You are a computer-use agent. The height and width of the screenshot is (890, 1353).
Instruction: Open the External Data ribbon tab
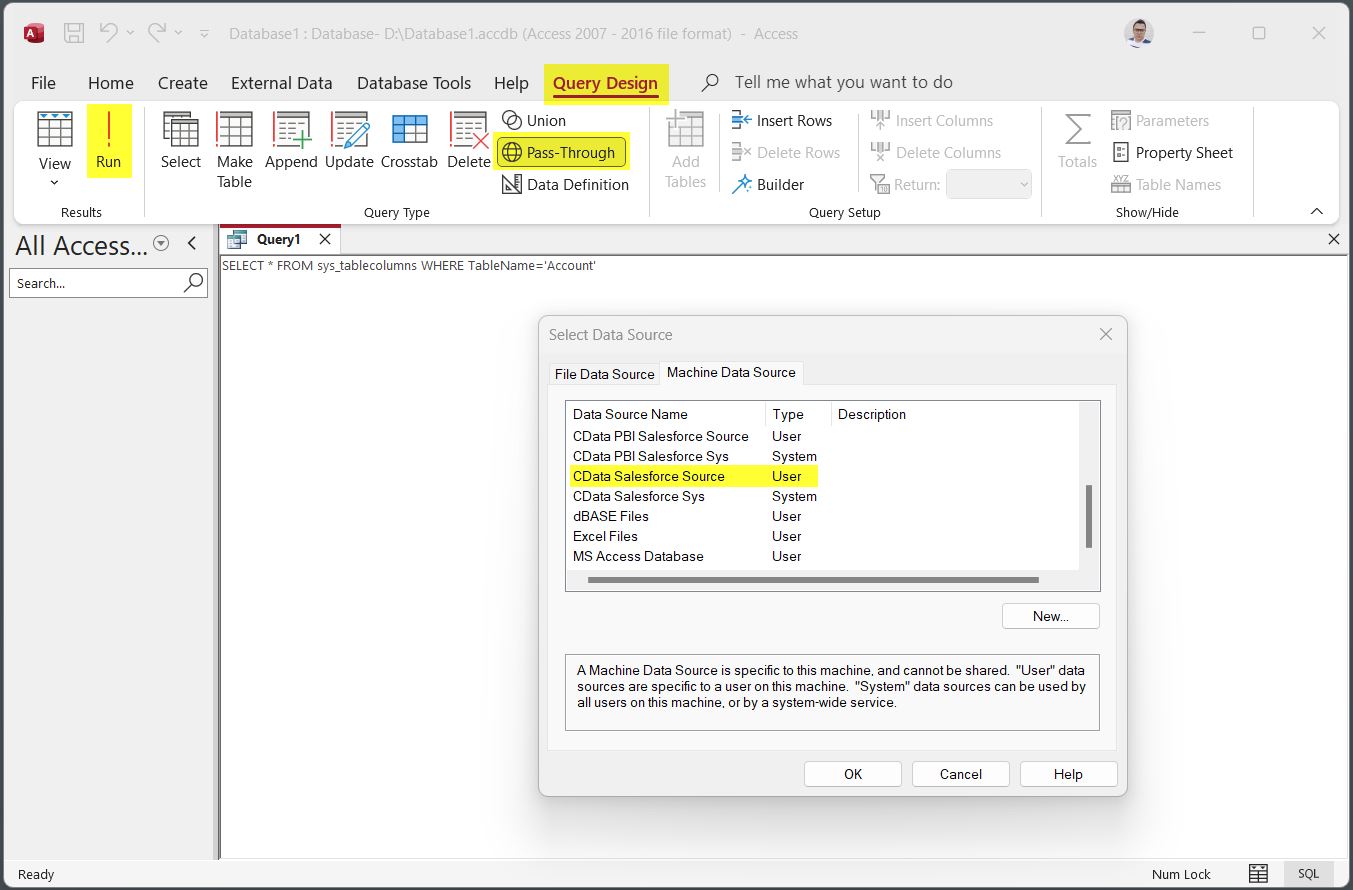[x=281, y=83]
